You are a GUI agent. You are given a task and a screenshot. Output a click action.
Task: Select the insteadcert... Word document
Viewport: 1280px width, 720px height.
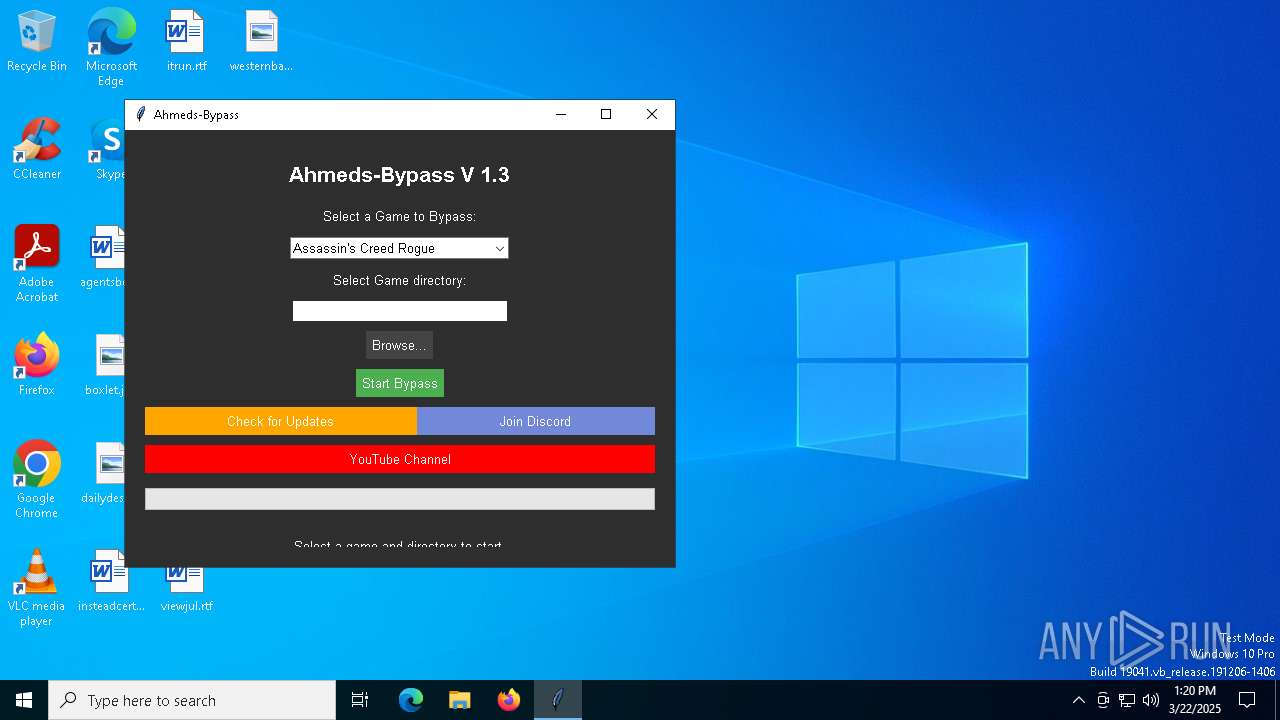click(111, 581)
